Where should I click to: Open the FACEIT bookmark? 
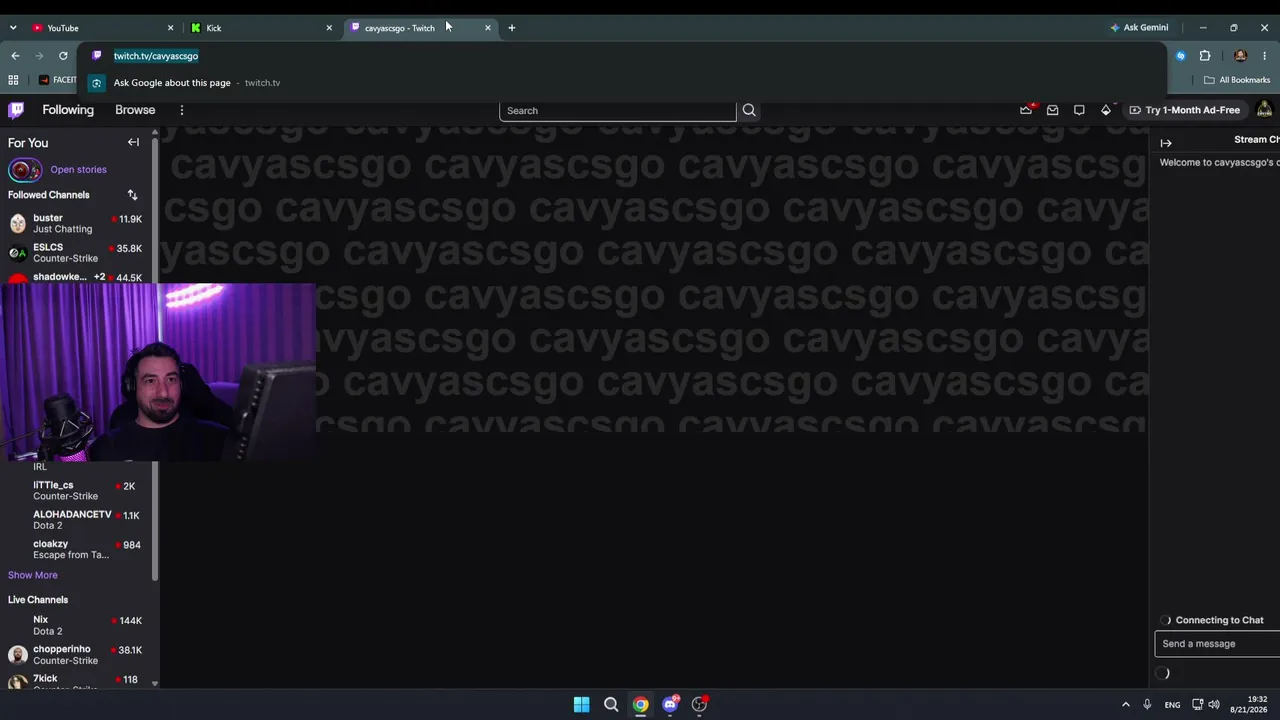click(58, 80)
